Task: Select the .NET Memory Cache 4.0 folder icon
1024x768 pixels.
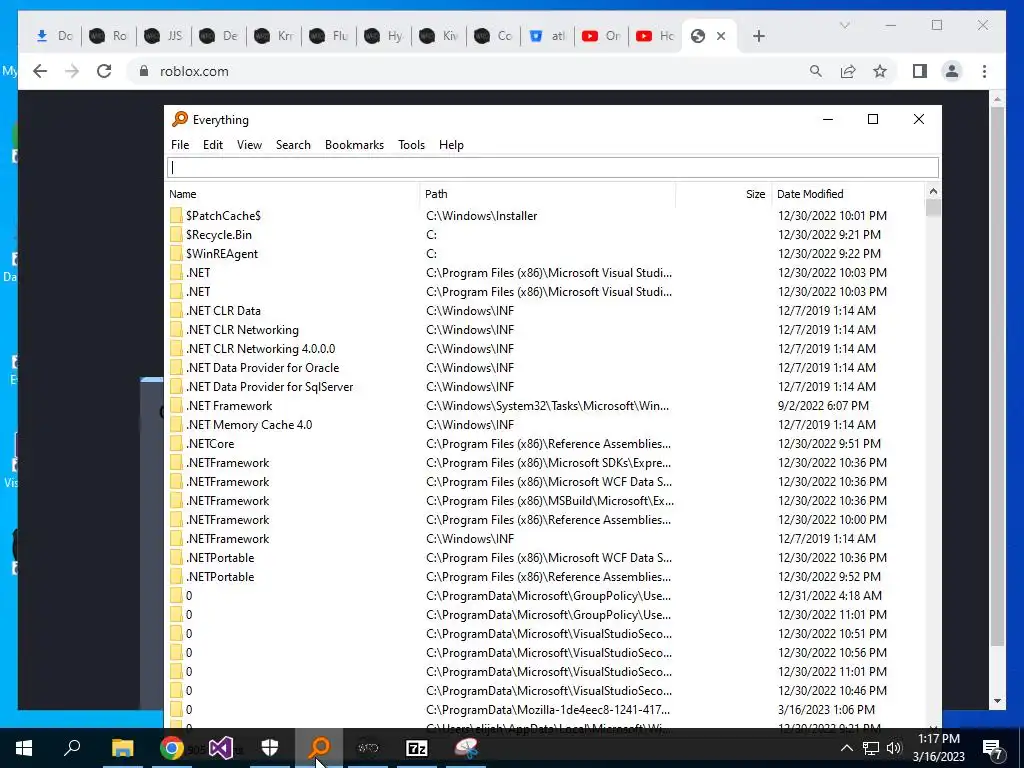Action: 176,424
